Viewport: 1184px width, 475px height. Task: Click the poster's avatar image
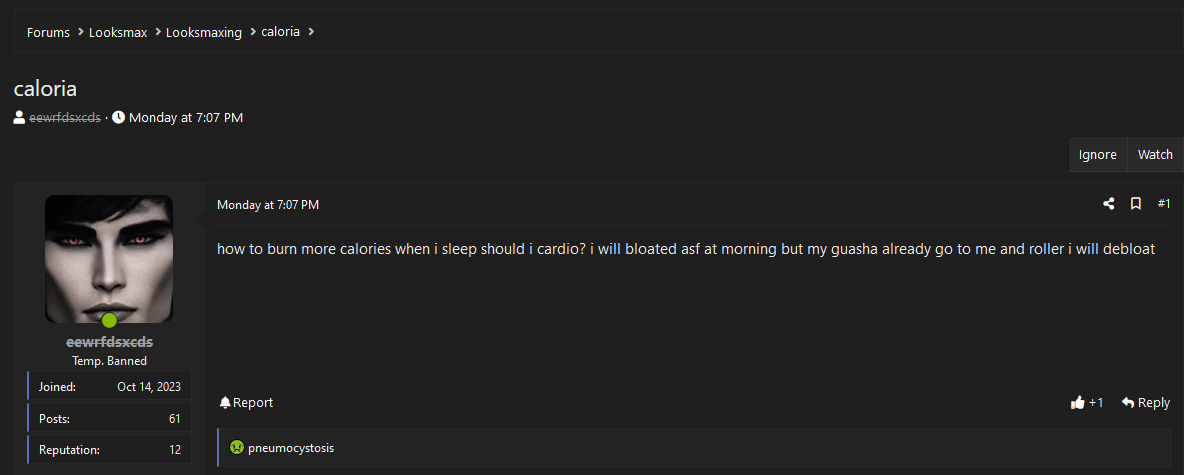coord(109,259)
